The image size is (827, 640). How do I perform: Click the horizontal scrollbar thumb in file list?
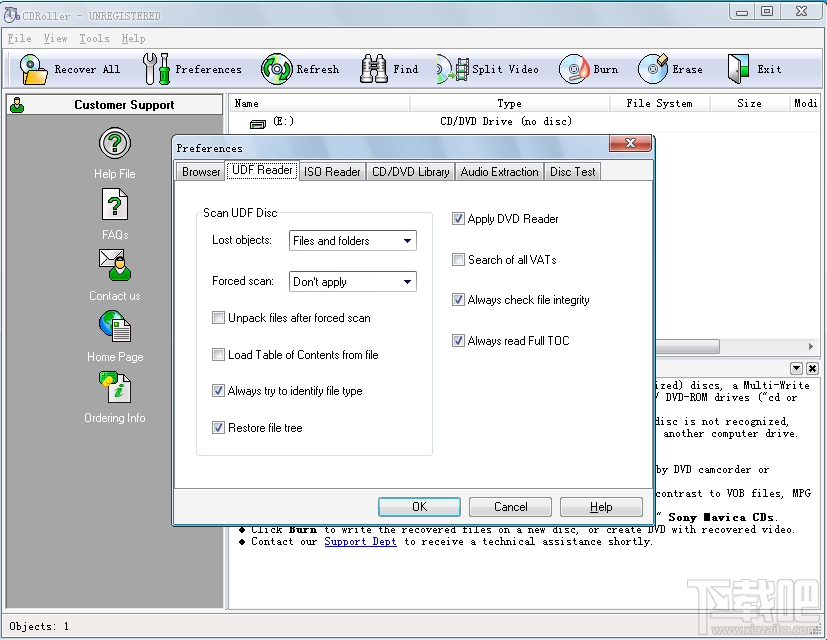tap(687, 347)
